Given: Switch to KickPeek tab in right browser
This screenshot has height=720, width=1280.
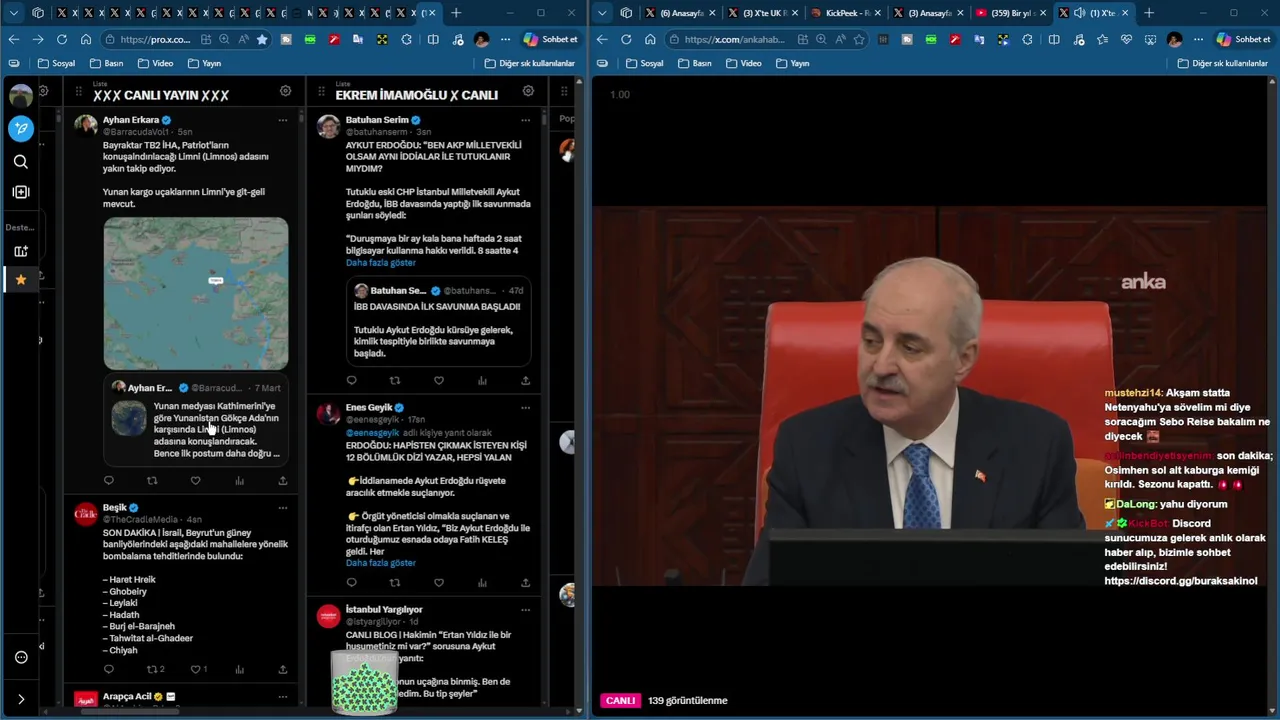Looking at the screenshot, I should coord(846,13).
